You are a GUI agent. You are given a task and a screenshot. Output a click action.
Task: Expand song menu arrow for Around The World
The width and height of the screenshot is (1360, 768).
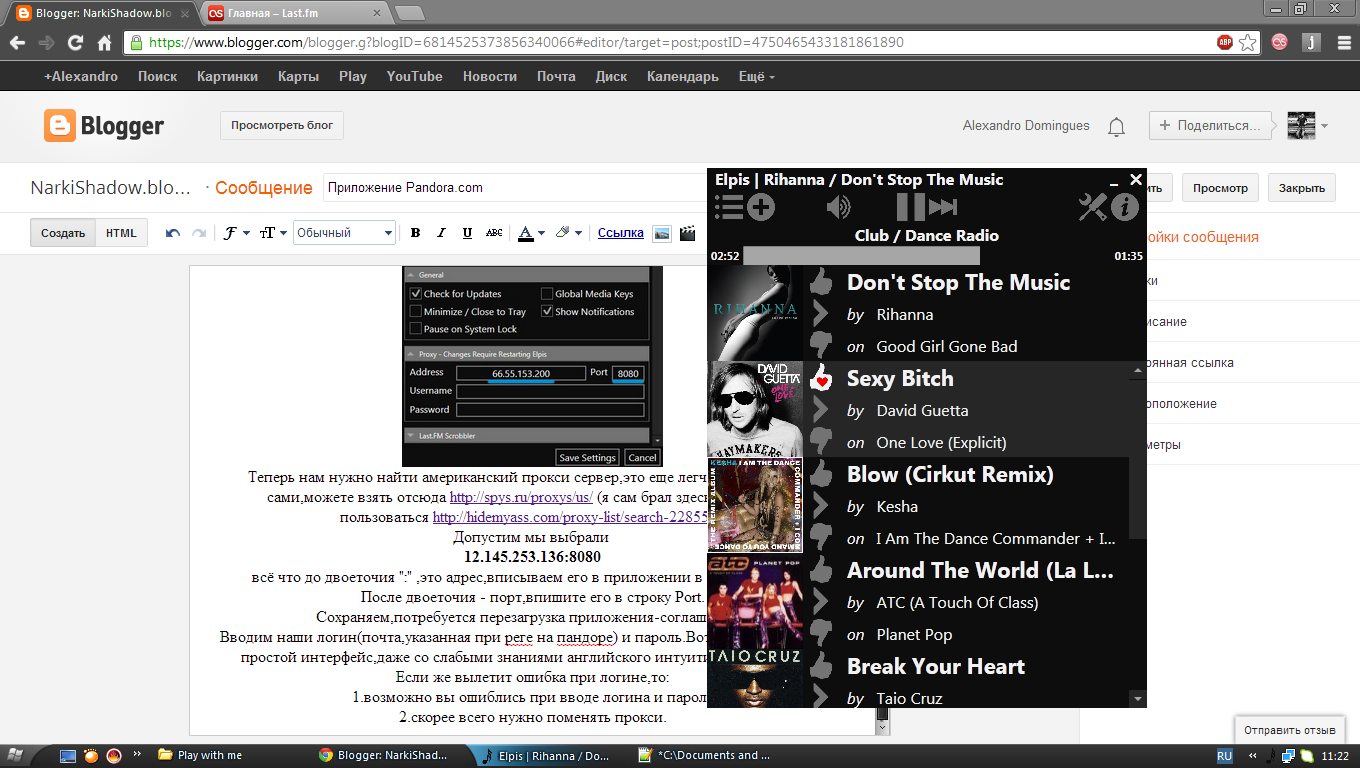[x=821, y=601]
